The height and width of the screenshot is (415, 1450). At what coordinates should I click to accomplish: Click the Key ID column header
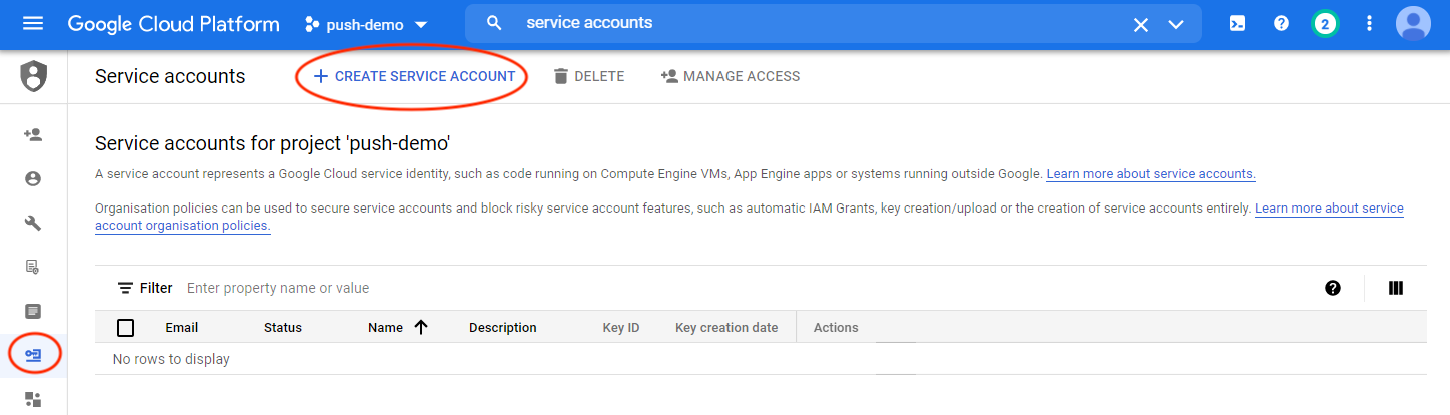[621, 328]
